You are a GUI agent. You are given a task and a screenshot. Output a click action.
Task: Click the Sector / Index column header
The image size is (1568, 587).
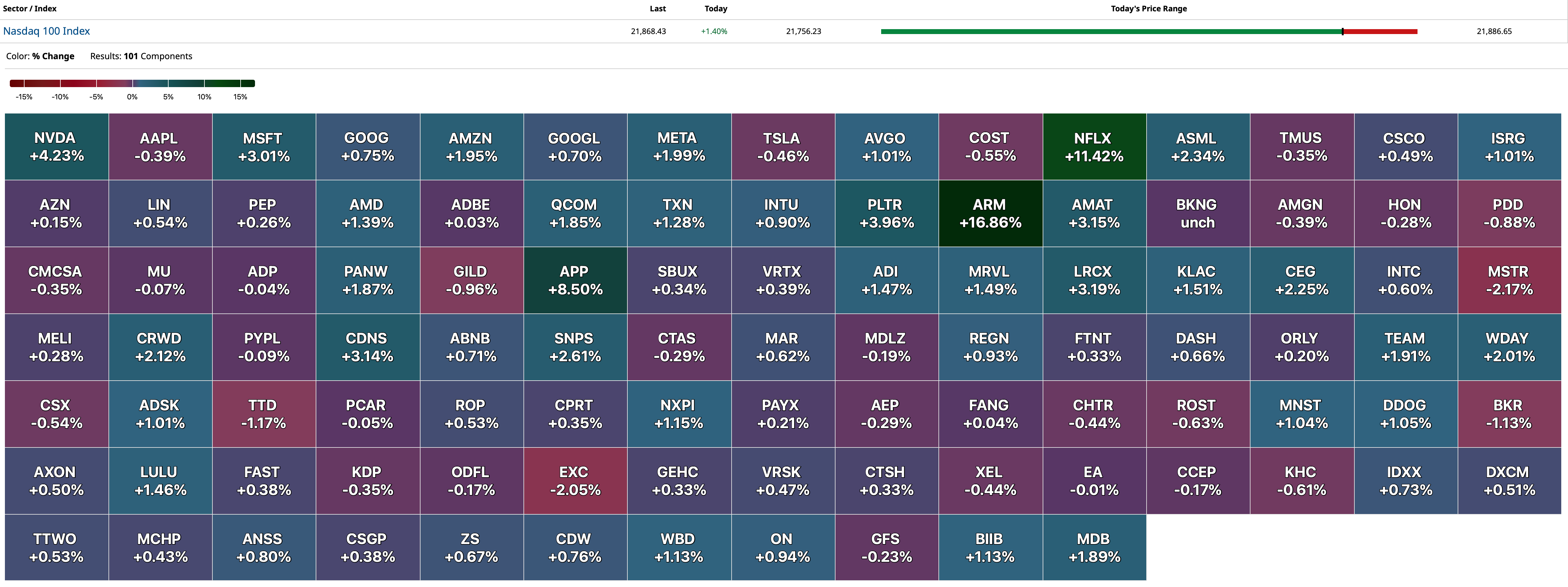click(30, 9)
